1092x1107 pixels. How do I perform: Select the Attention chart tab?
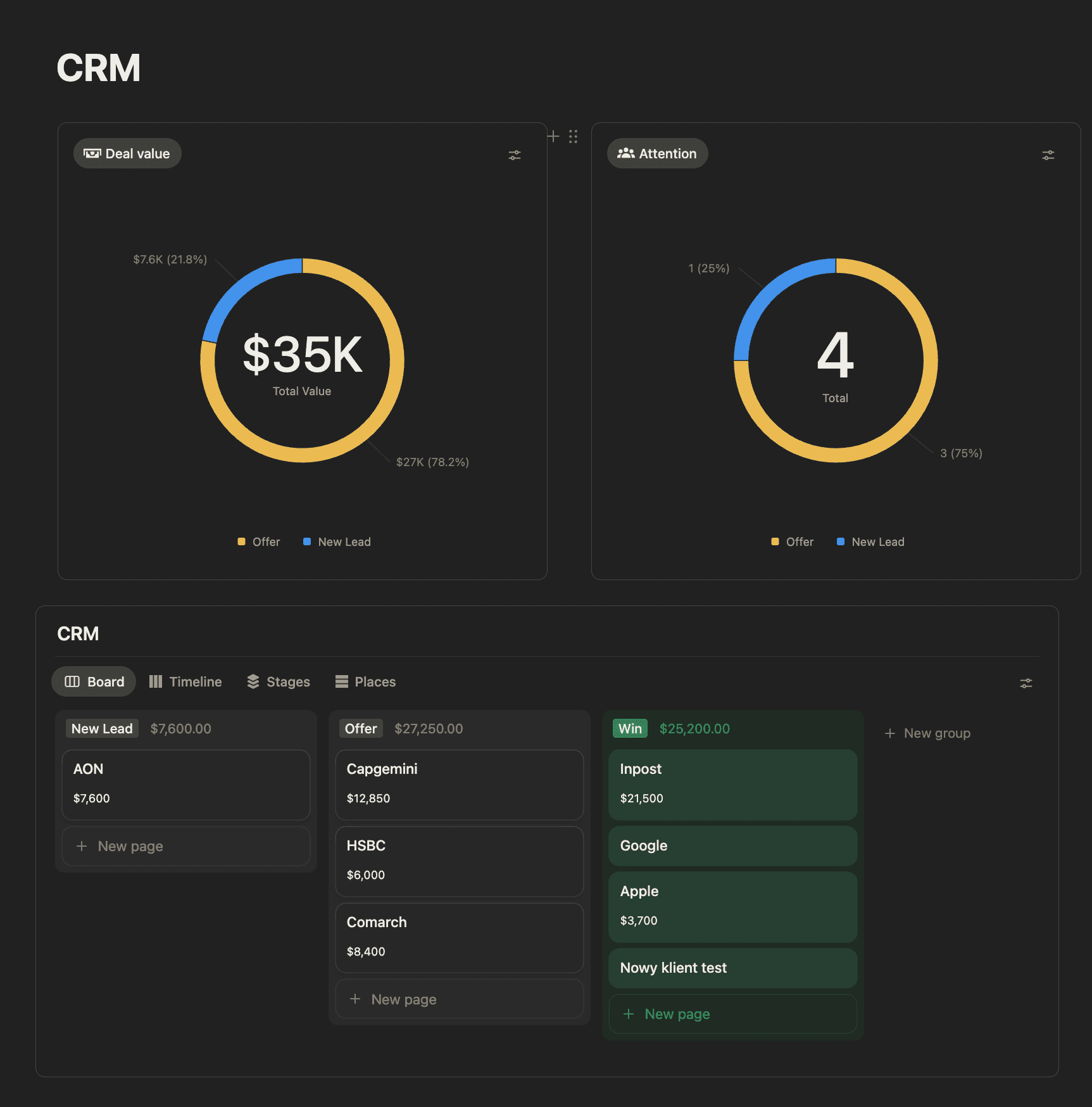tap(657, 153)
